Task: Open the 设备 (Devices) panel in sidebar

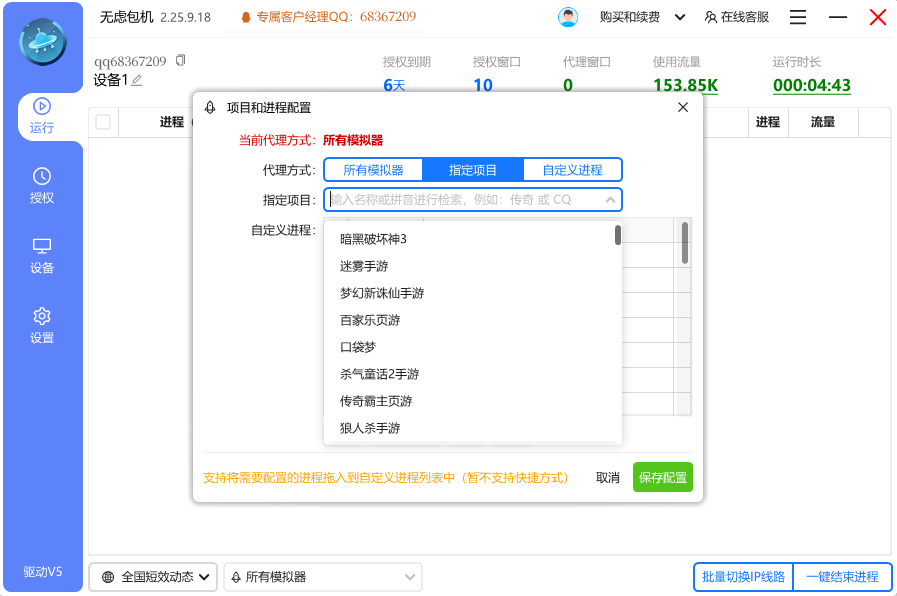Action: pyautogui.click(x=41, y=258)
